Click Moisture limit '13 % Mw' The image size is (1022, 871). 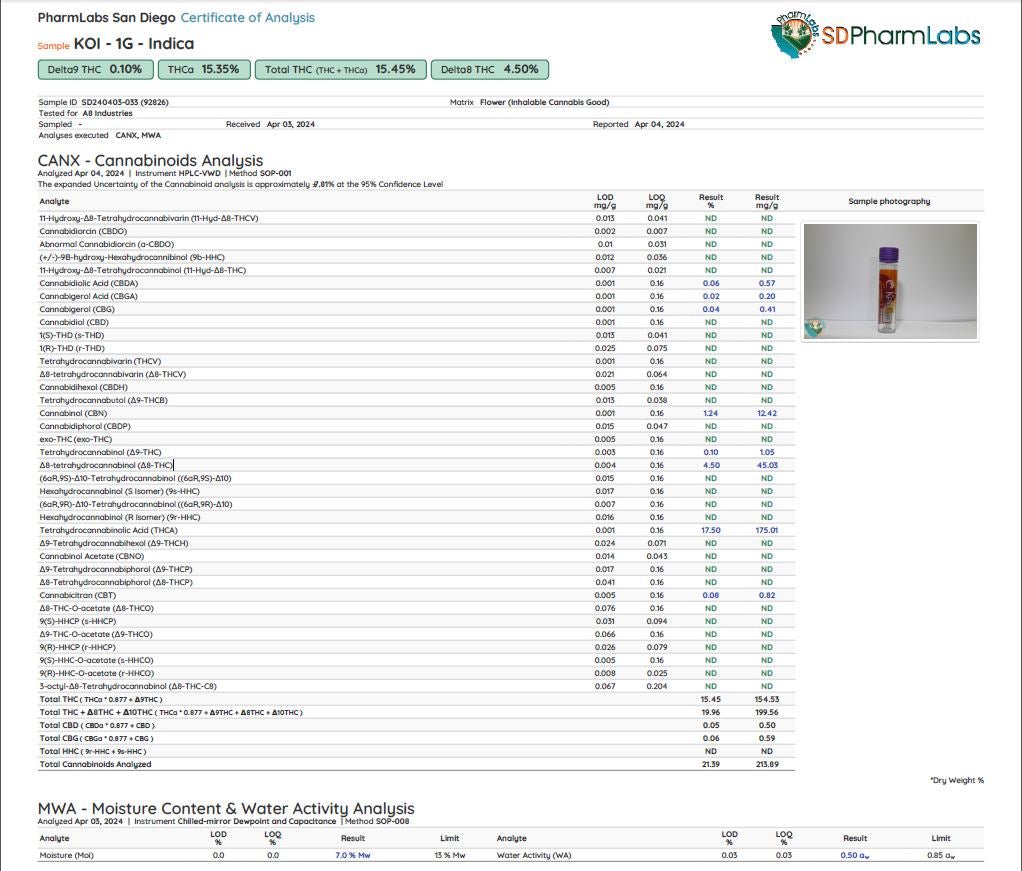tap(450, 855)
